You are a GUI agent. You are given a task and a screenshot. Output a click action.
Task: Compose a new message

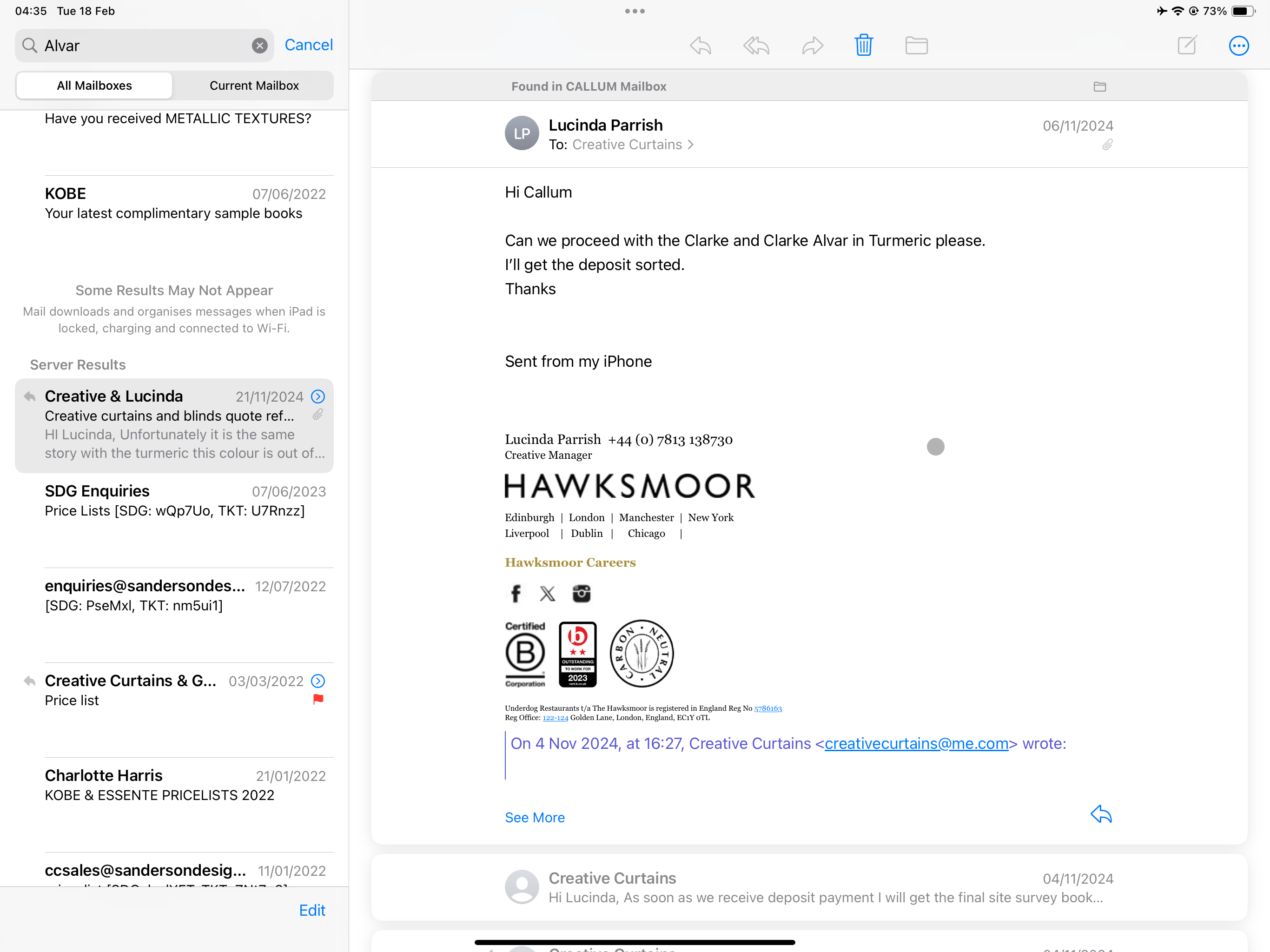pos(1186,46)
